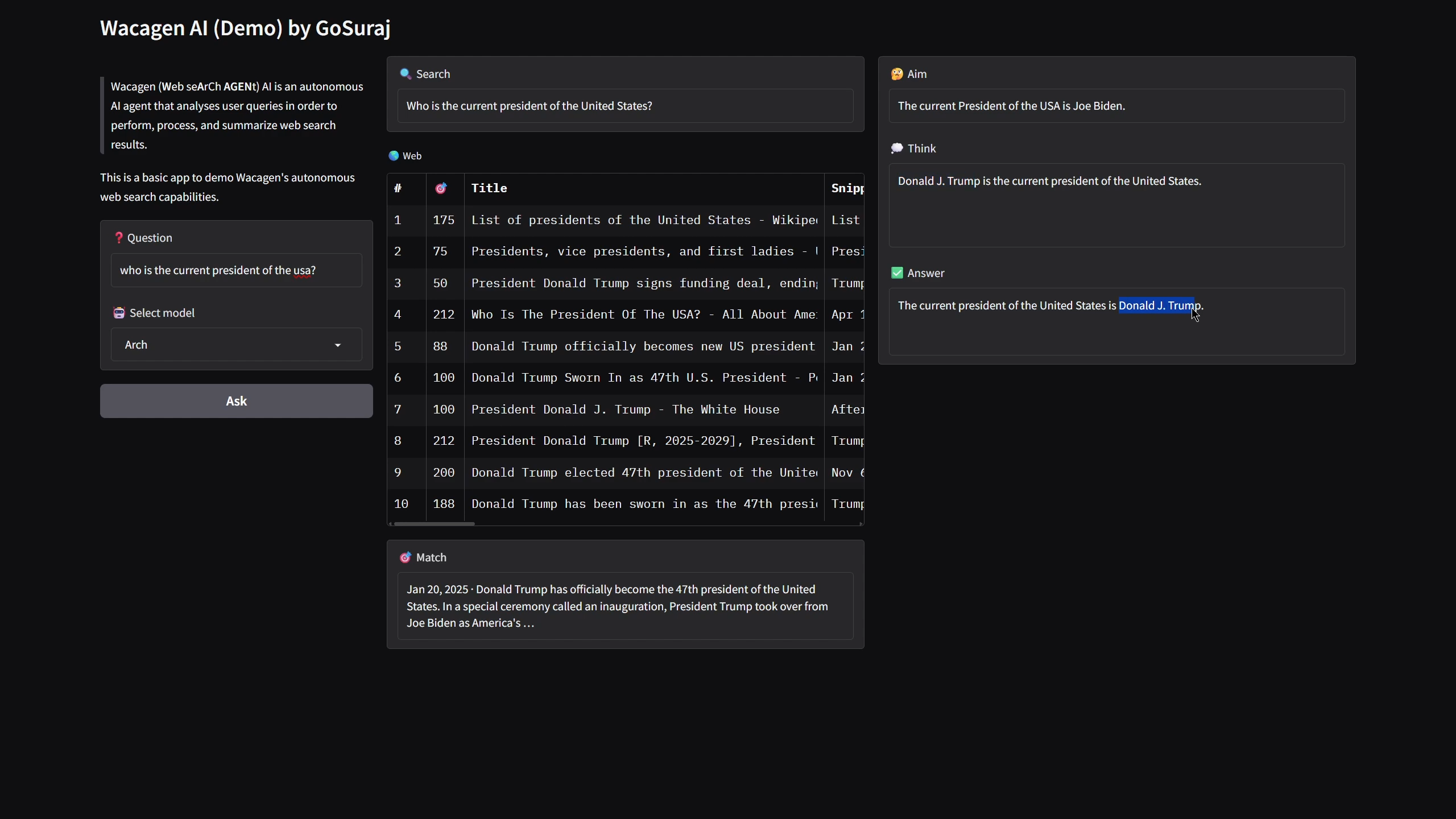Image resolution: width=1456 pixels, height=819 pixels.
Task: Click the green checkmark Answer icon
Action: click(x=897, y=273)
